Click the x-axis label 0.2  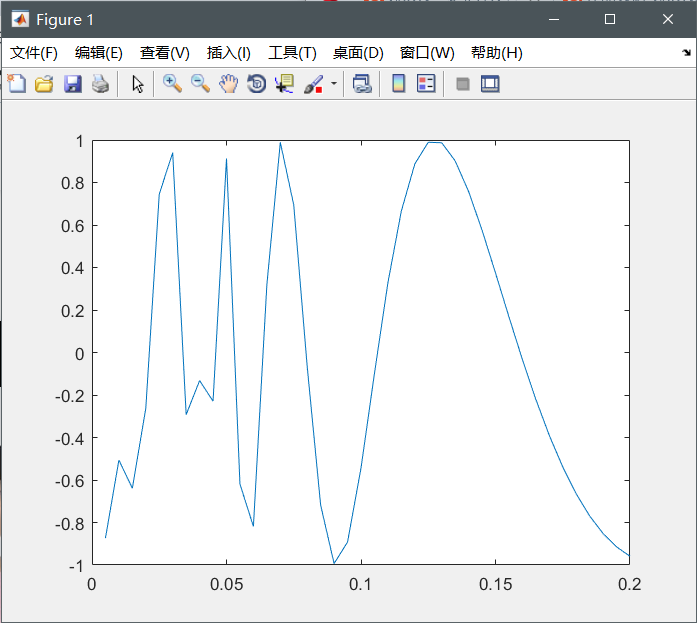pos(629,584)
